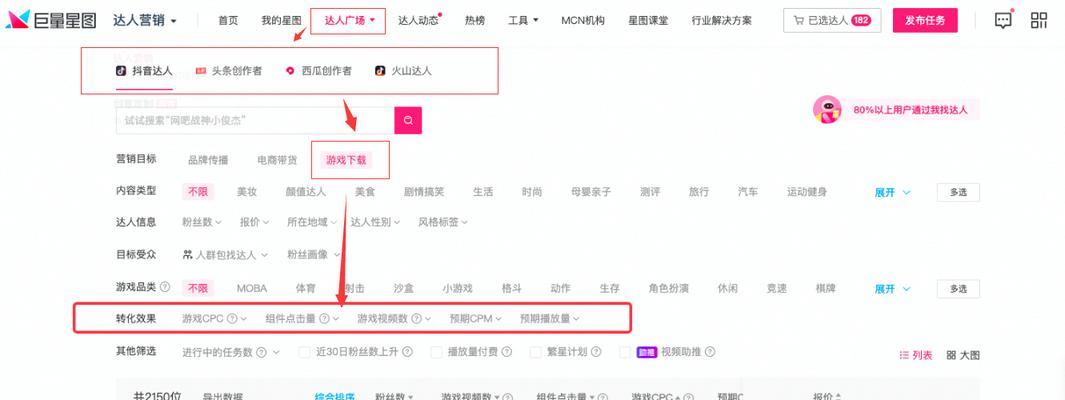Switch to 火山达人 tab

(403, 71)
